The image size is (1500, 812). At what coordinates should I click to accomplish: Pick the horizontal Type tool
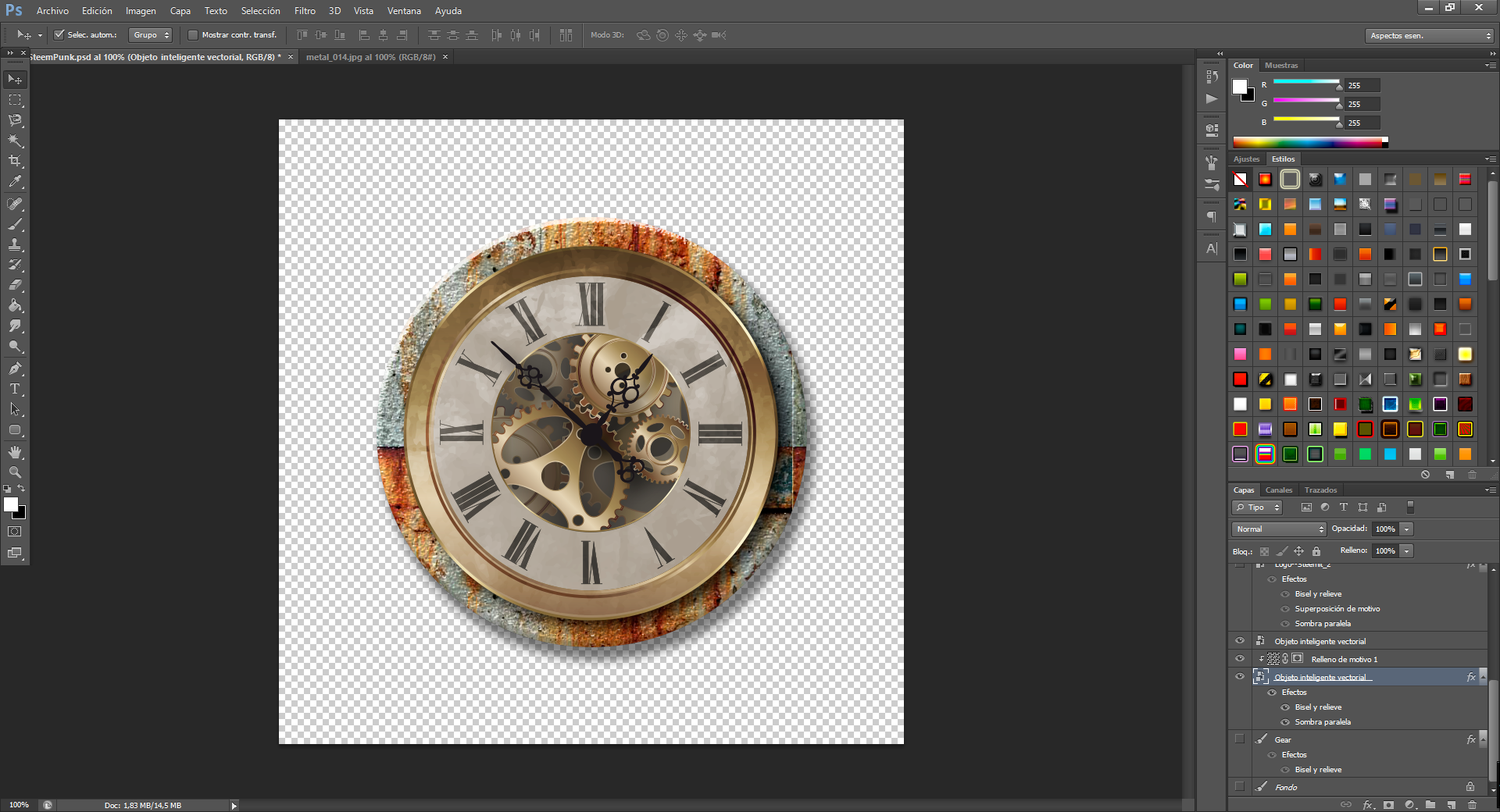point(15,389)
